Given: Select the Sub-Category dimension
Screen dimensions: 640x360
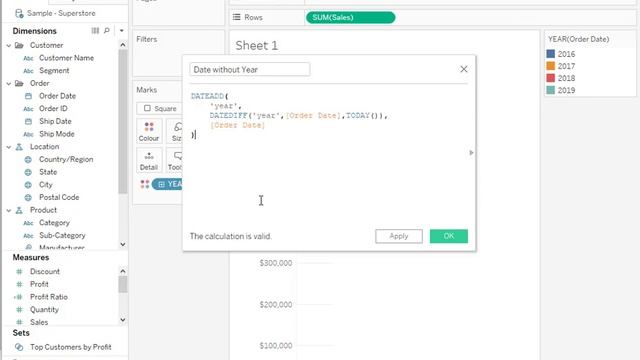Looking at the screenshot, I should coord(62,236).
